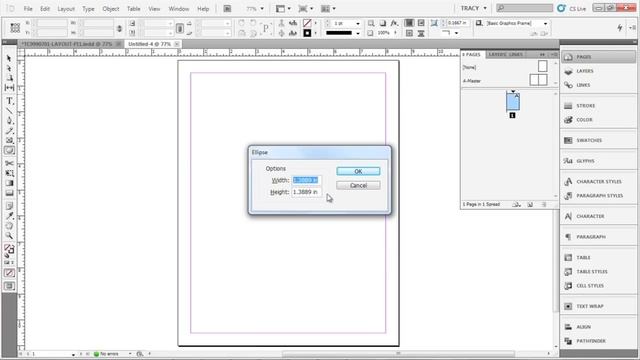This screenshot has height=360, width=640.
Task: Select the A-Master row in Pages panel
Action: point(505,80)
